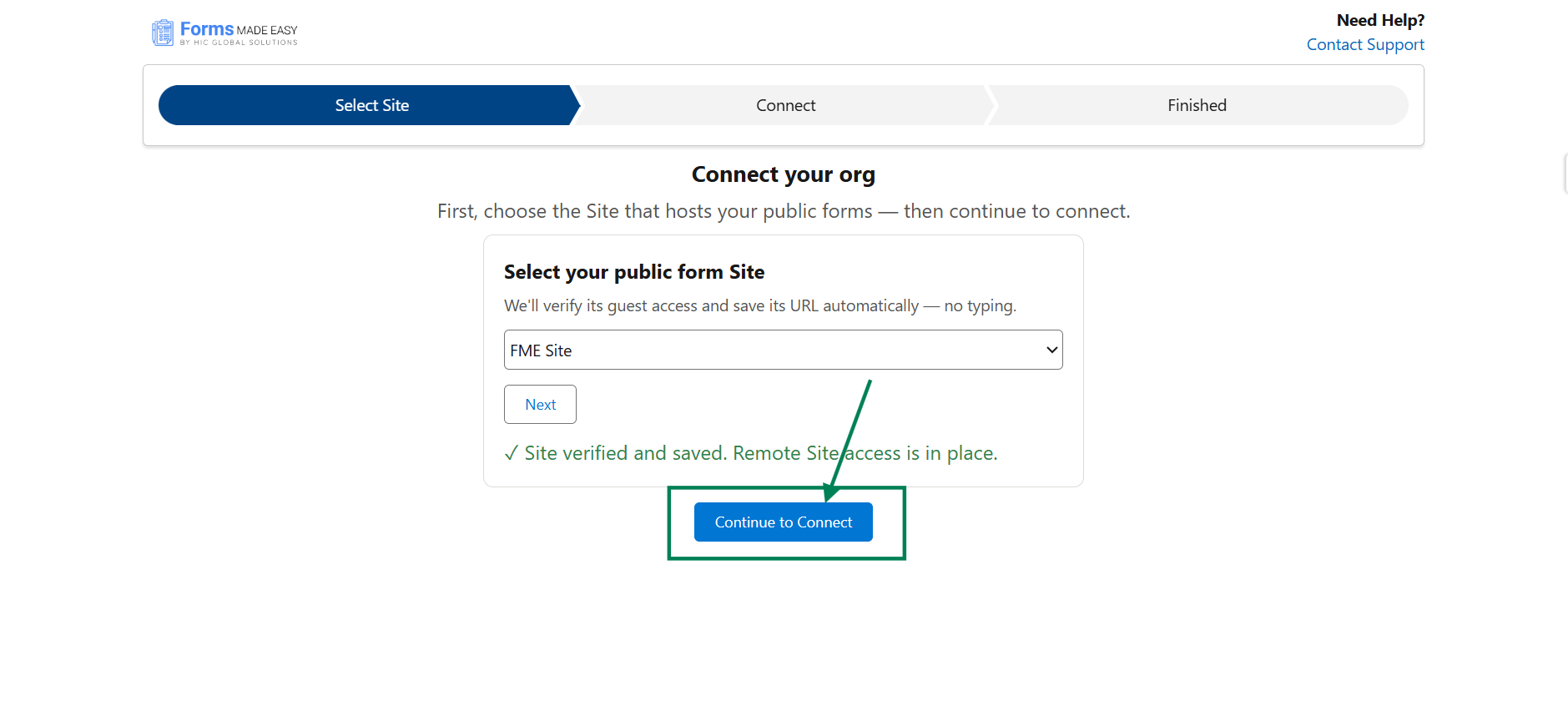Click the Forms Made Easy clipboard logo icon
1568x706 pixels.
click(163, 33)
